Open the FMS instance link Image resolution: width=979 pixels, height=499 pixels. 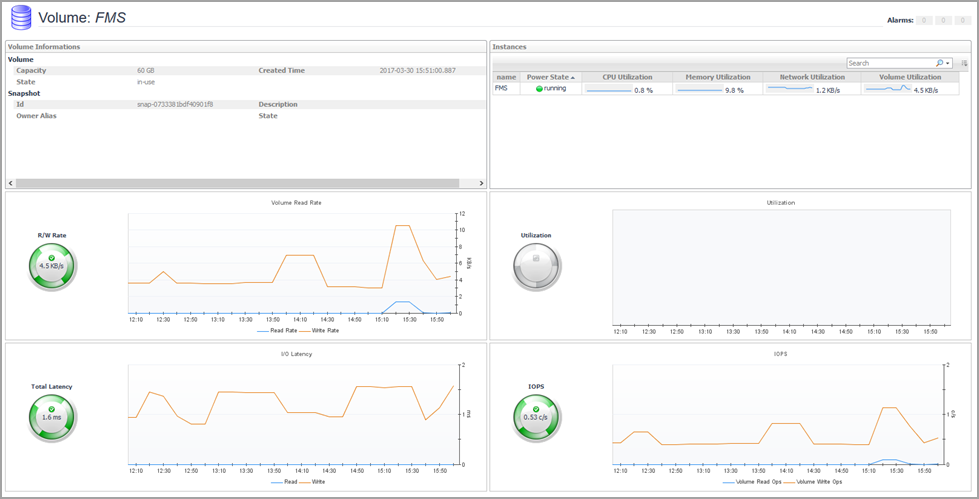(501, 89)
